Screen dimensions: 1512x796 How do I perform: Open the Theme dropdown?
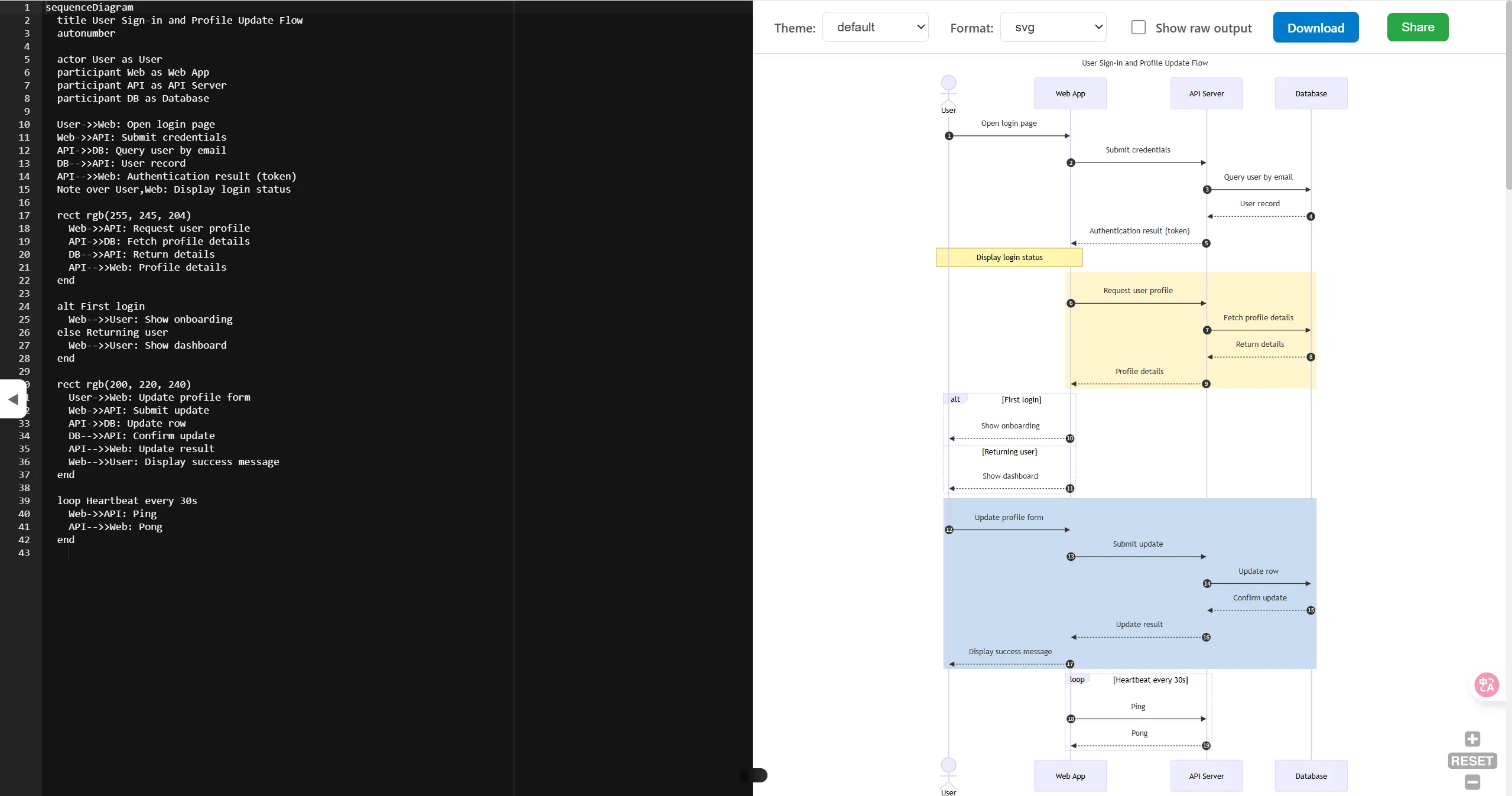point(875,27)
